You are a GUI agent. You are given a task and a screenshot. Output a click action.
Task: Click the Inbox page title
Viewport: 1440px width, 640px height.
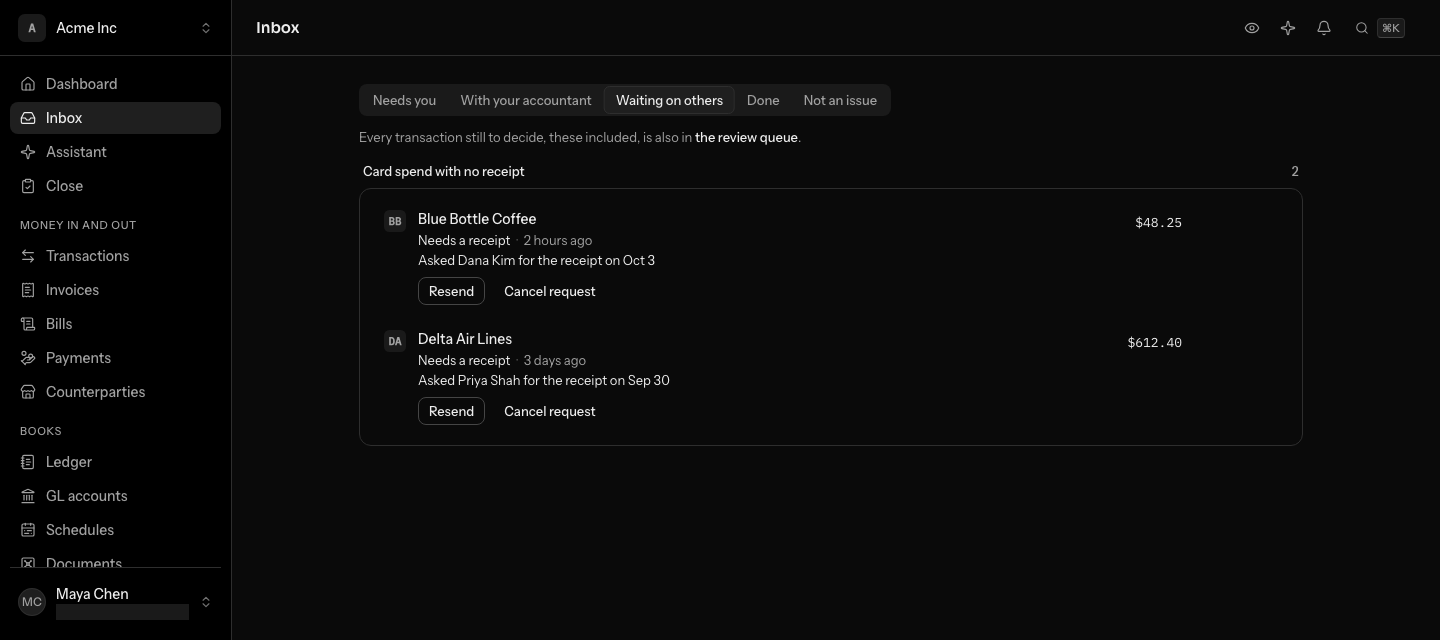point(278,28)
